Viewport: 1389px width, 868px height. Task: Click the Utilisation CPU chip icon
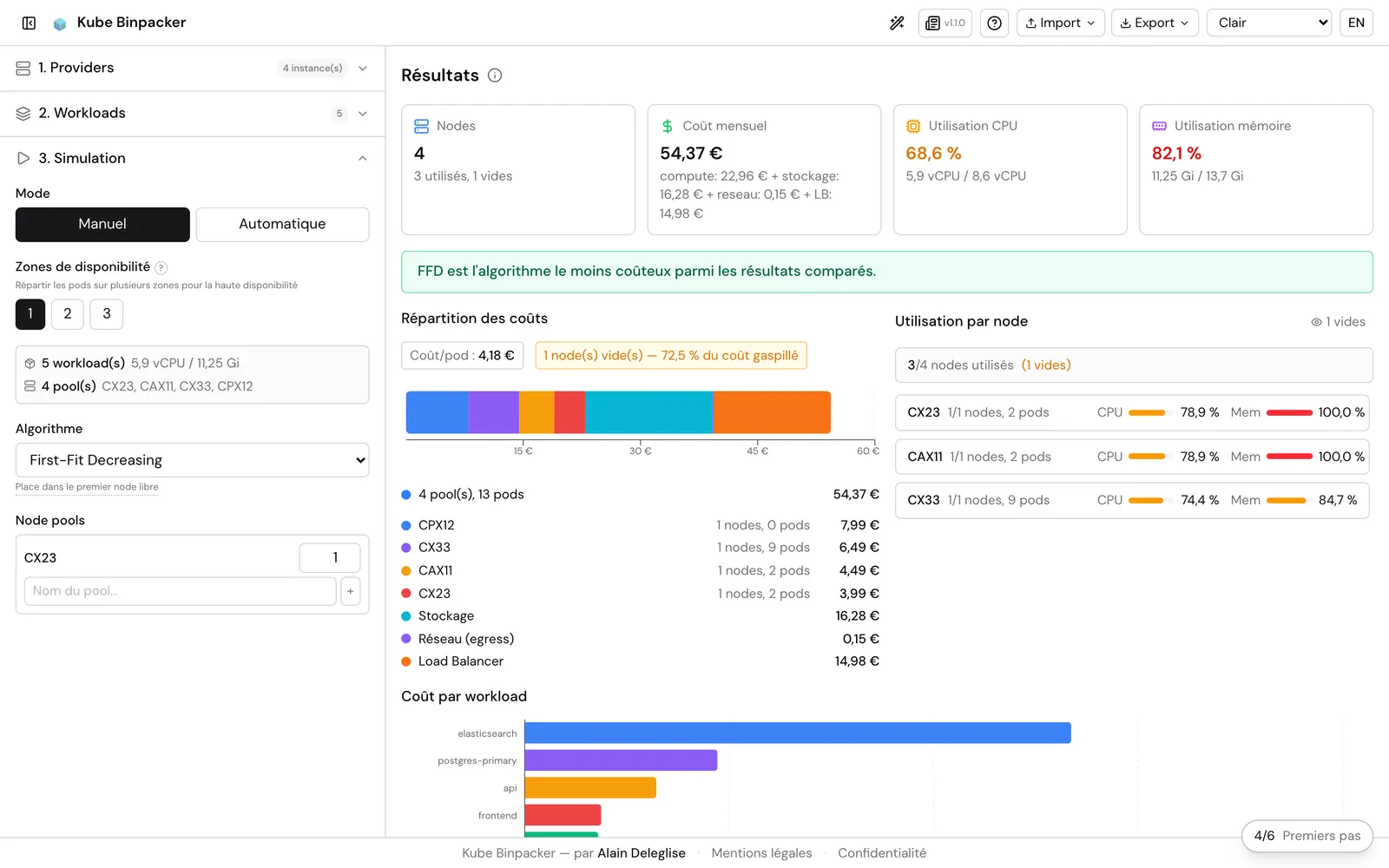(x=913, y=126)
